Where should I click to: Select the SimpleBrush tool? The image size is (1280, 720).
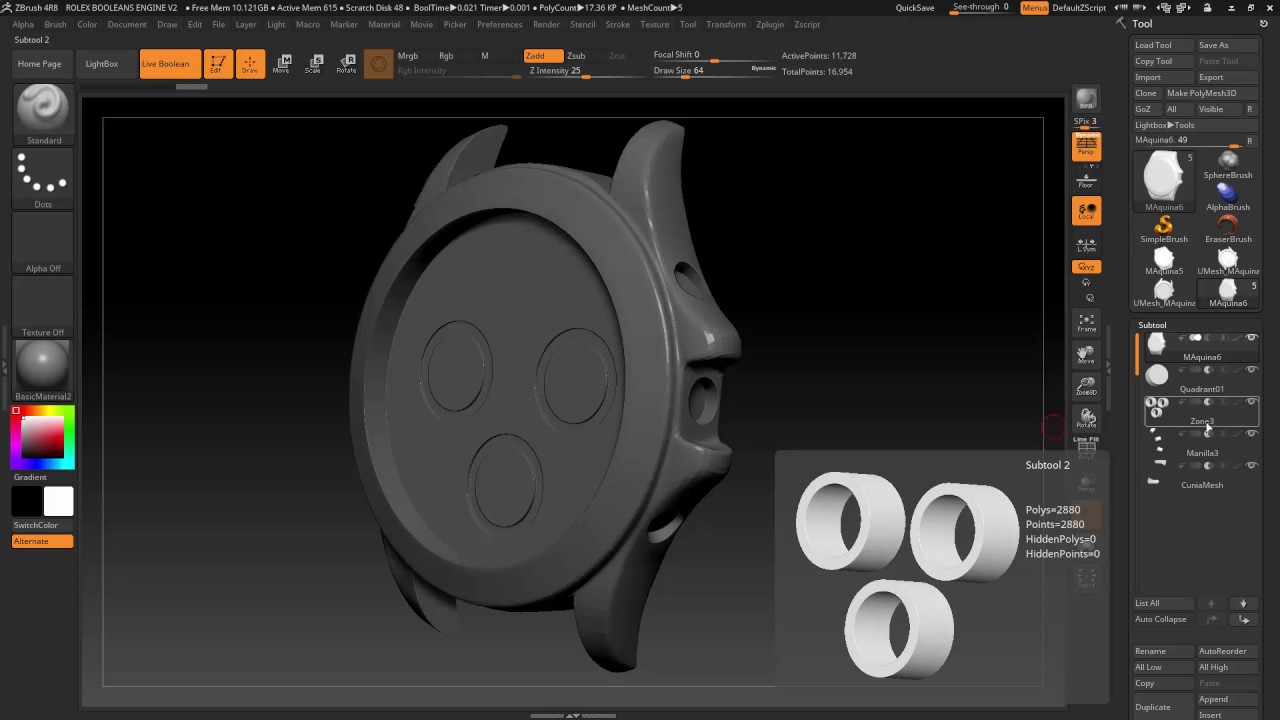click(x=1164, y=229)
